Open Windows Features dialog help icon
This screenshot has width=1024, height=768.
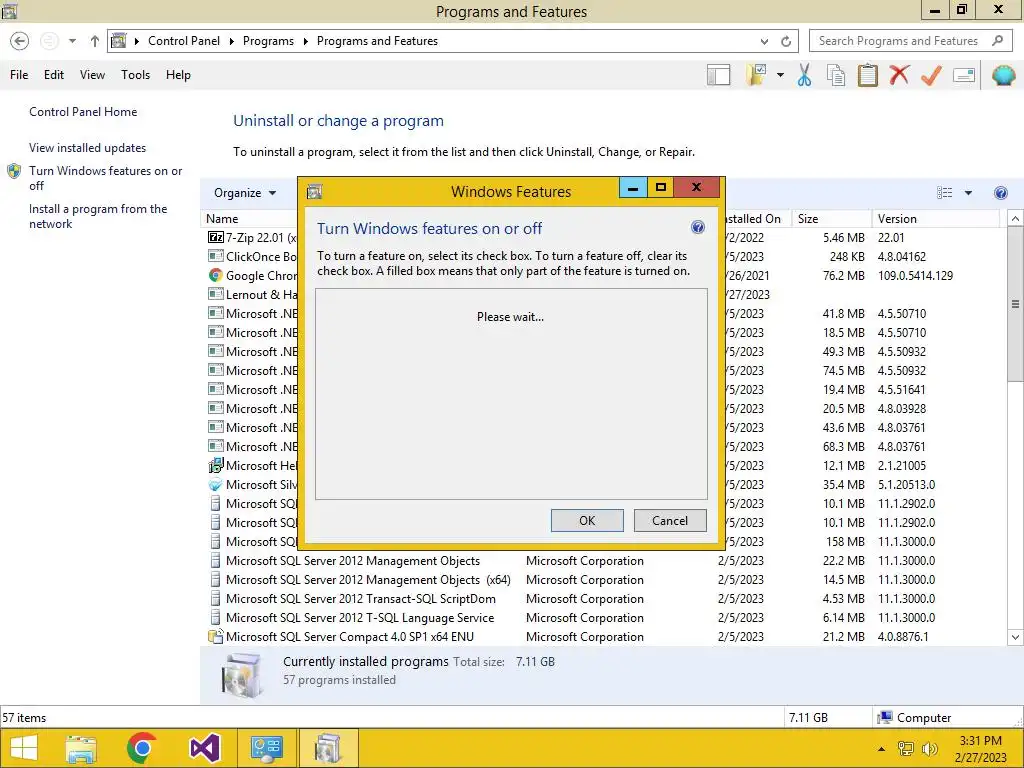tap(697, 227)
